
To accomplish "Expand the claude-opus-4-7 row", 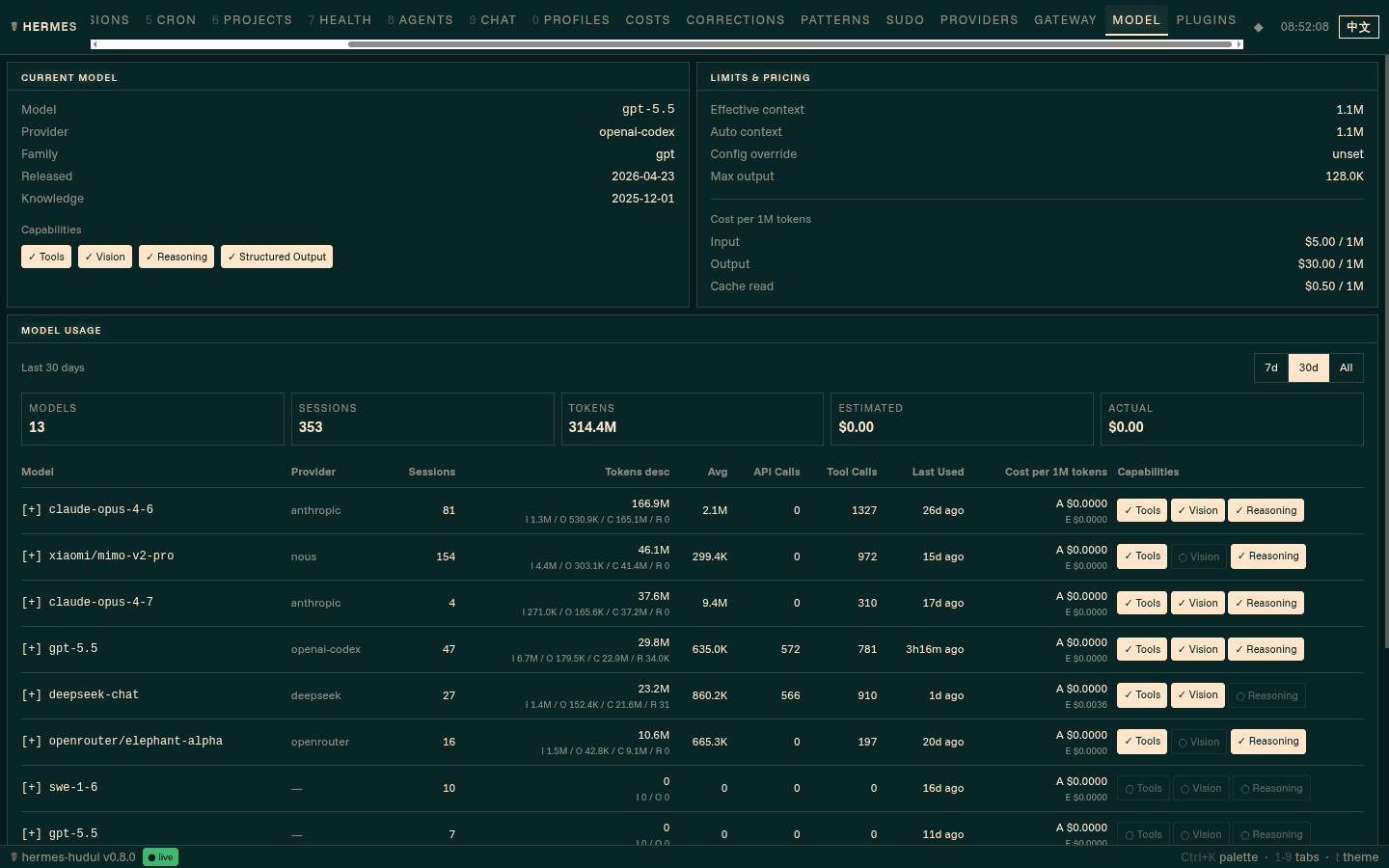I will click(x=31, y=603).
